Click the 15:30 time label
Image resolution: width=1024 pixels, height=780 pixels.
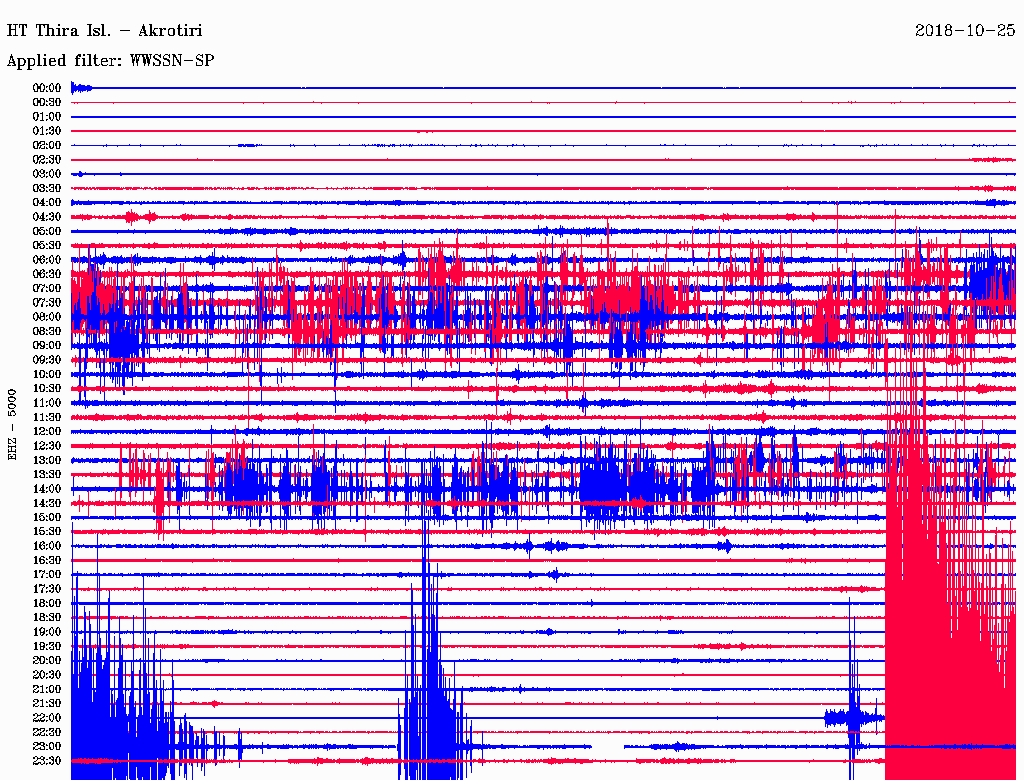point(47,532)
